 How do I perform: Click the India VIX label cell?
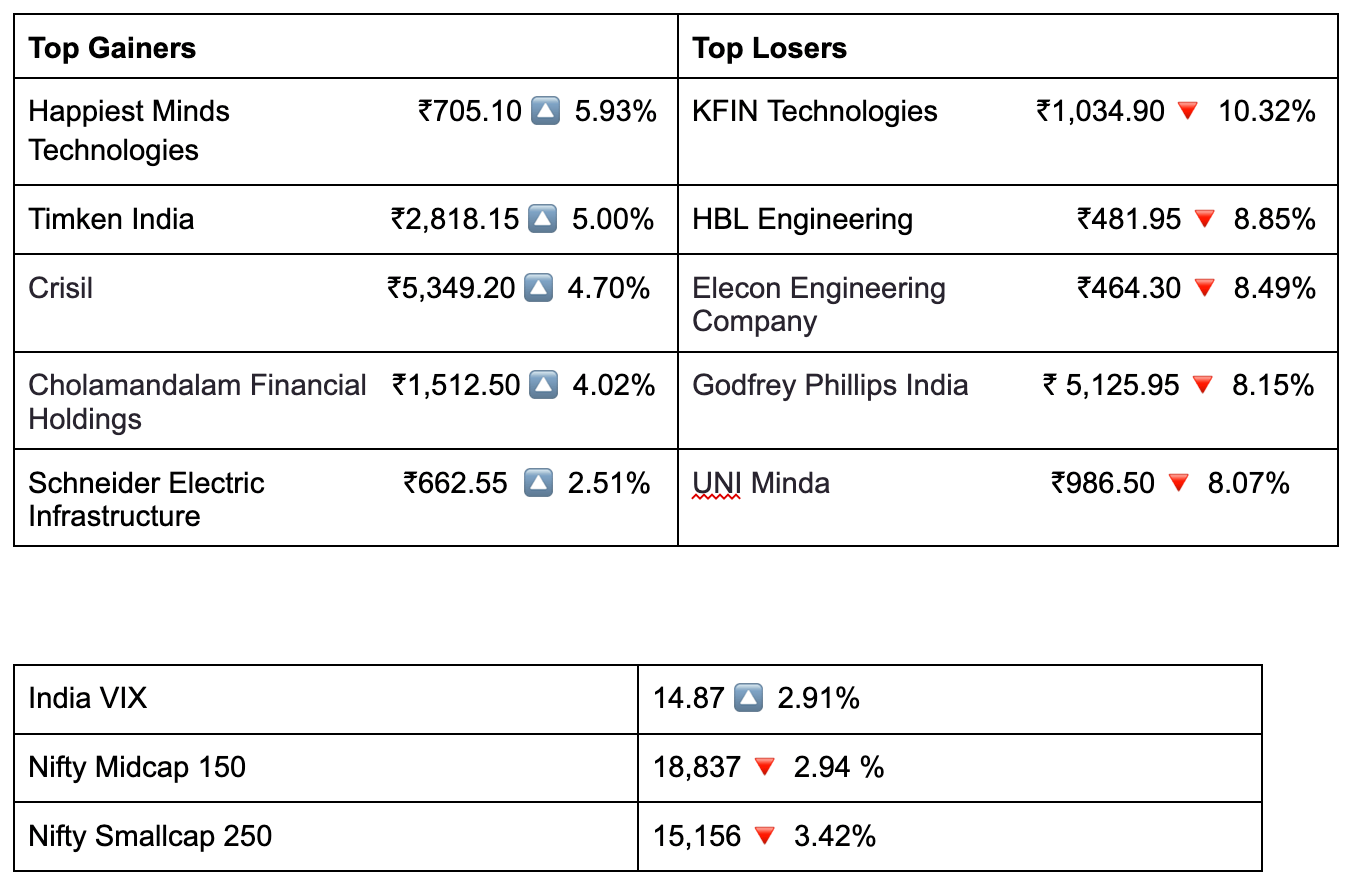[x=88, y=698]
